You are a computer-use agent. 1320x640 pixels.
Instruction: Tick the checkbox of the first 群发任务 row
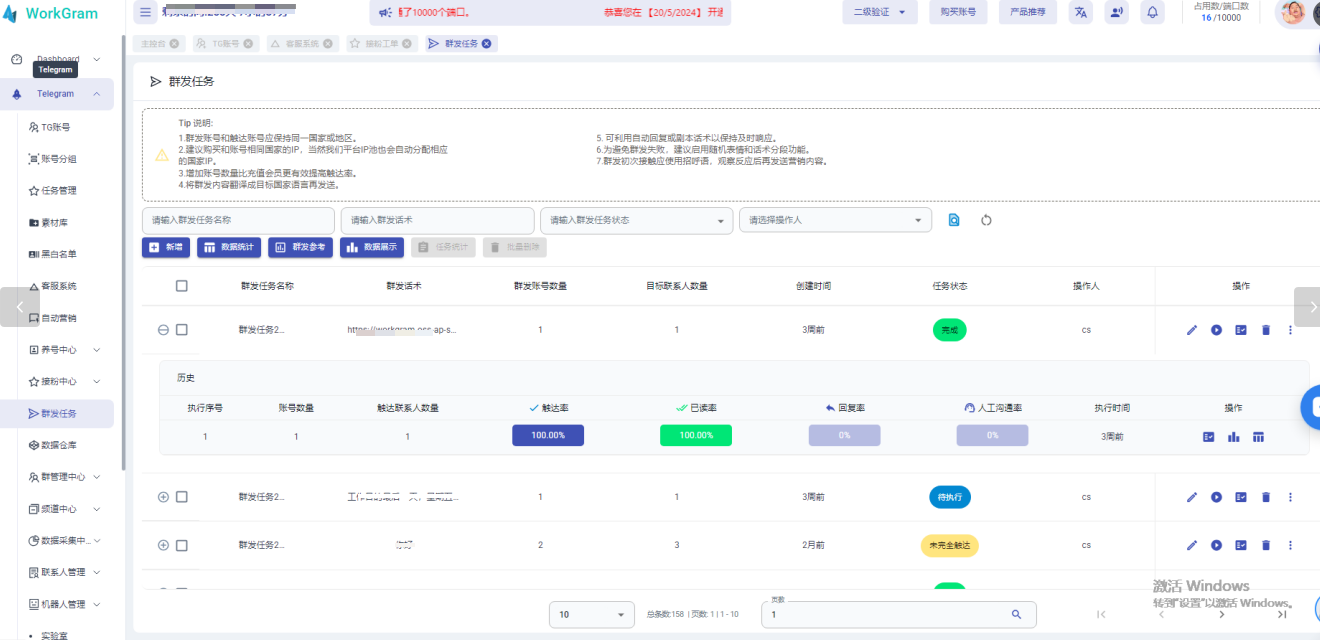[181, 329]
